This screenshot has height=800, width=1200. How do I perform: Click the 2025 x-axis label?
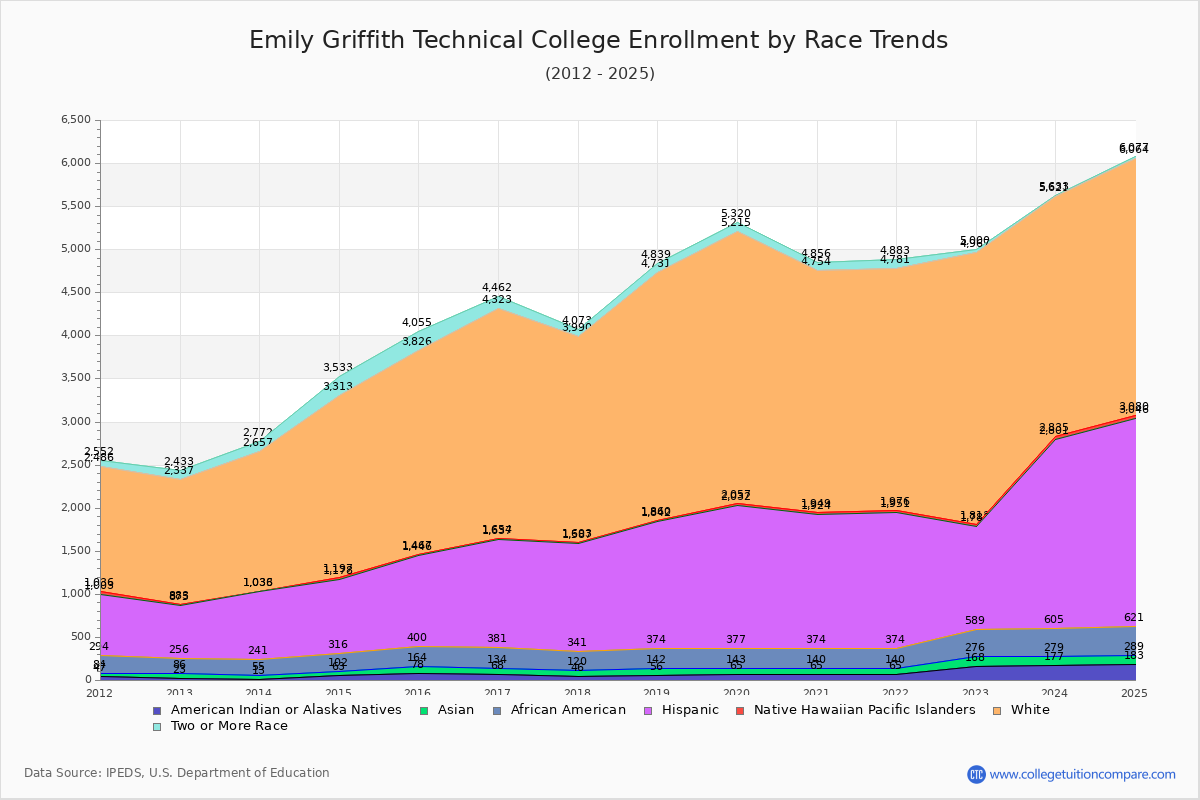coord(1135,692)
